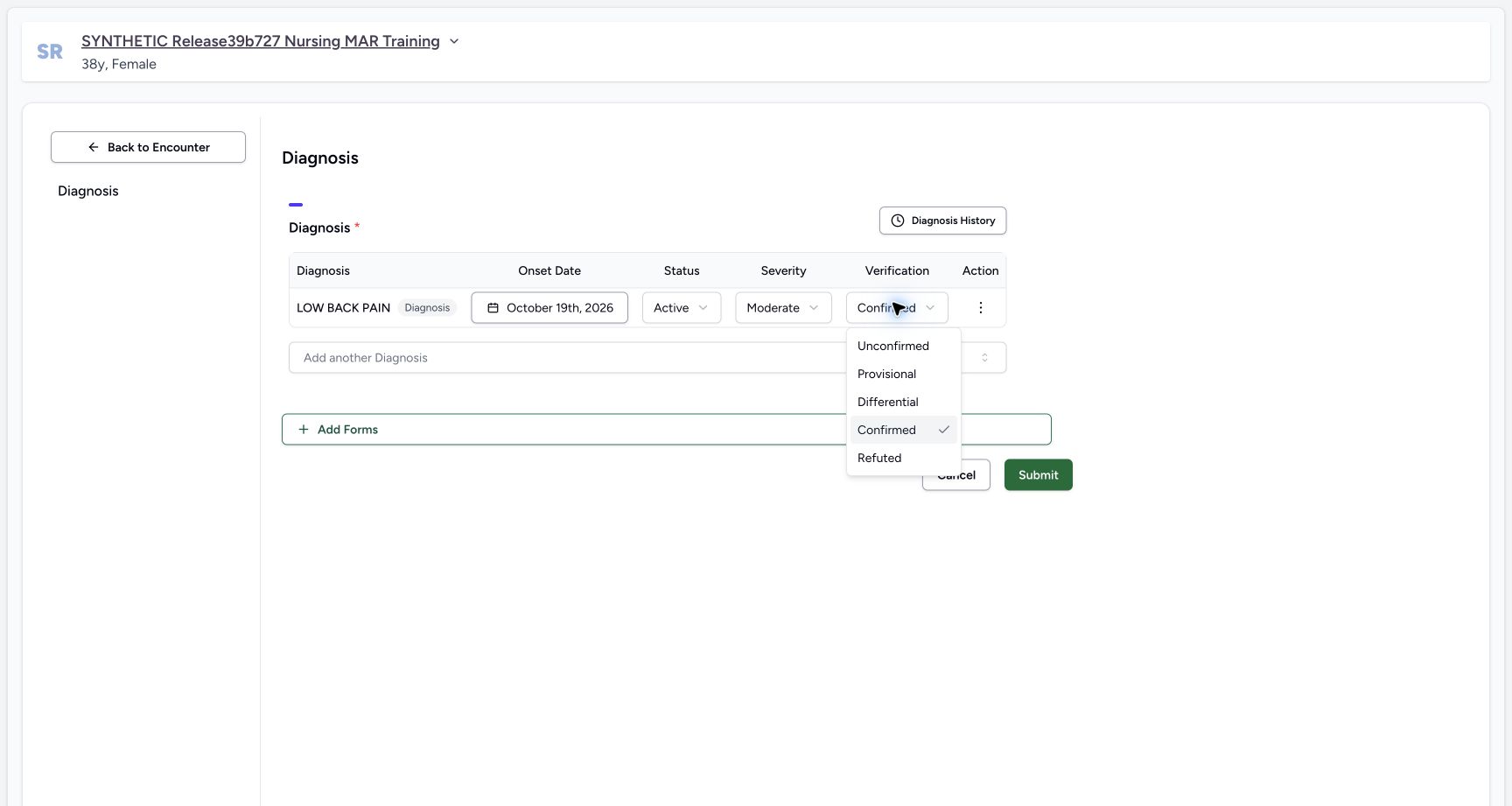The height and width of the screenshot is (806, 1512).
Task: Choose Confirmed verification option
Action: [x=903, y=430]
